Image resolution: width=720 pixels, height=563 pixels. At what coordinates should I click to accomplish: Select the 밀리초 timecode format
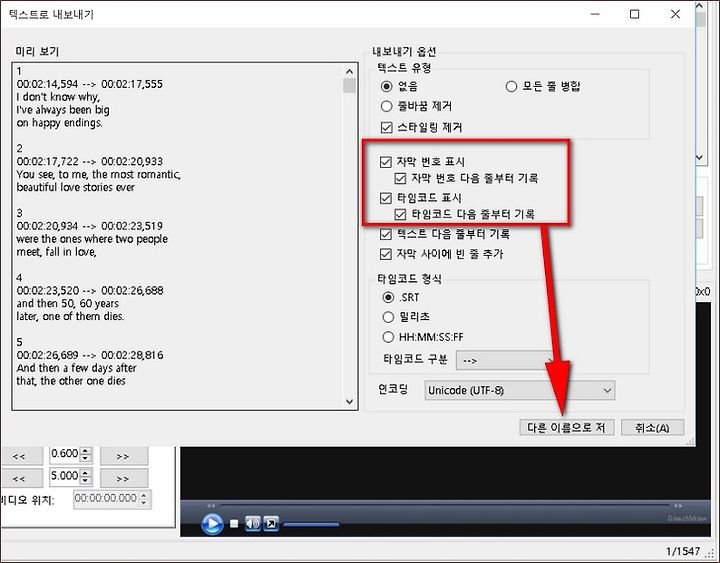click(388, 317)
